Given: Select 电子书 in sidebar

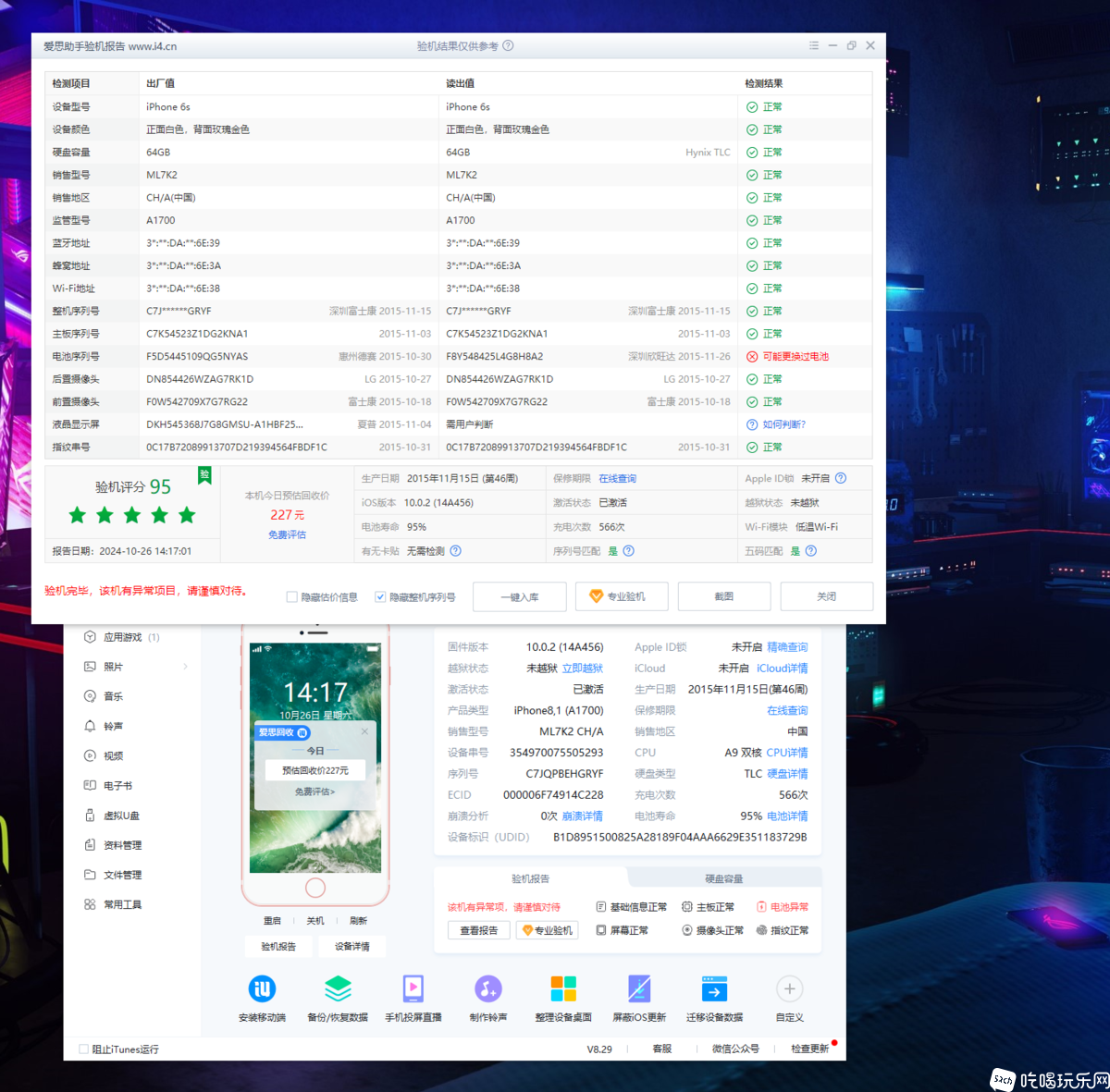Looking at the screenshot, I should pyautogui.click(x=117, y=785).
